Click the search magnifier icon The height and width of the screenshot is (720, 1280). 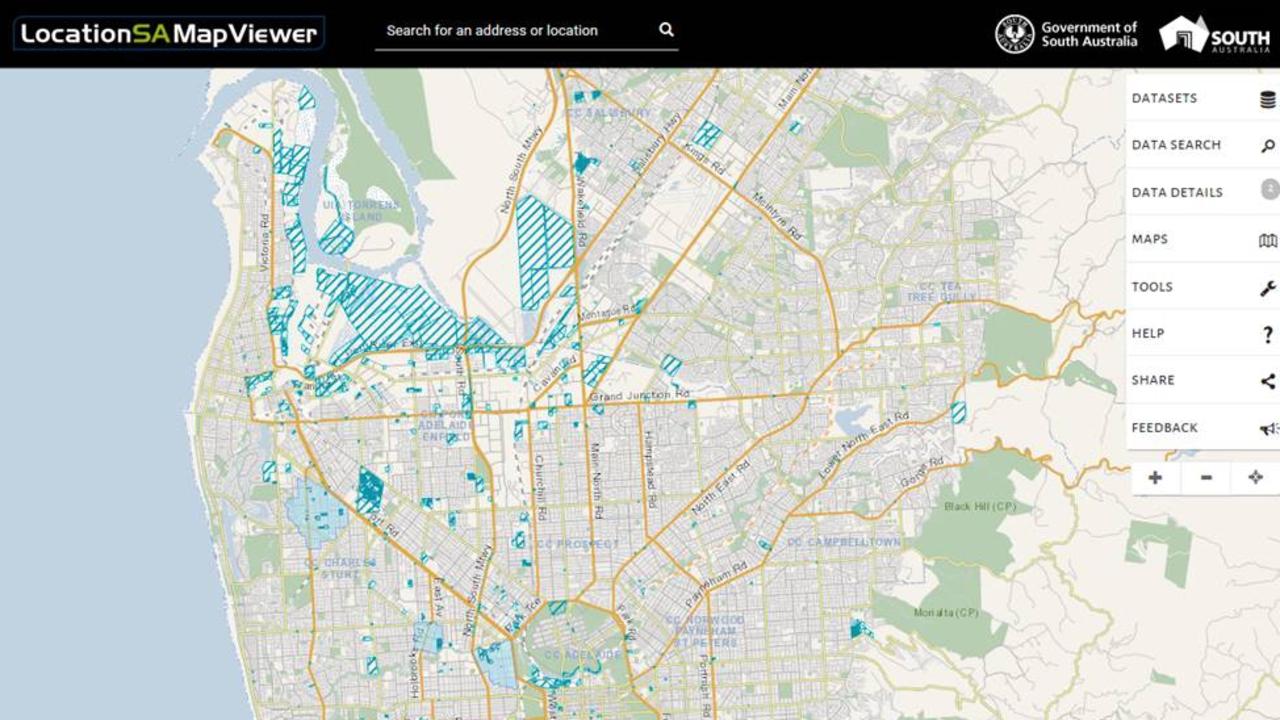[667, 30]
